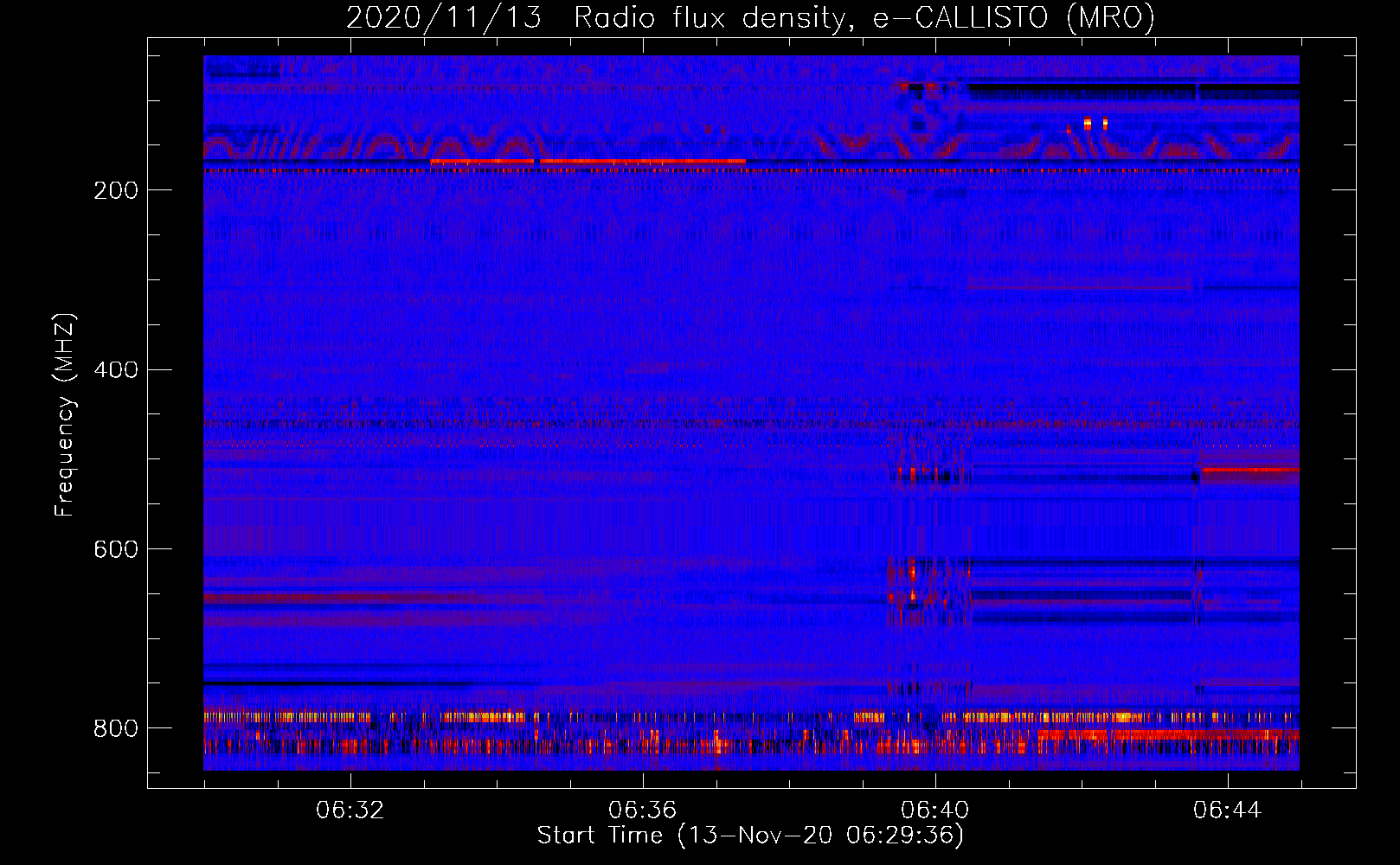This screenshot has height=865, width=1400.
Task: Click the 600 frequency tick label
Action: [x=116, y=550]
